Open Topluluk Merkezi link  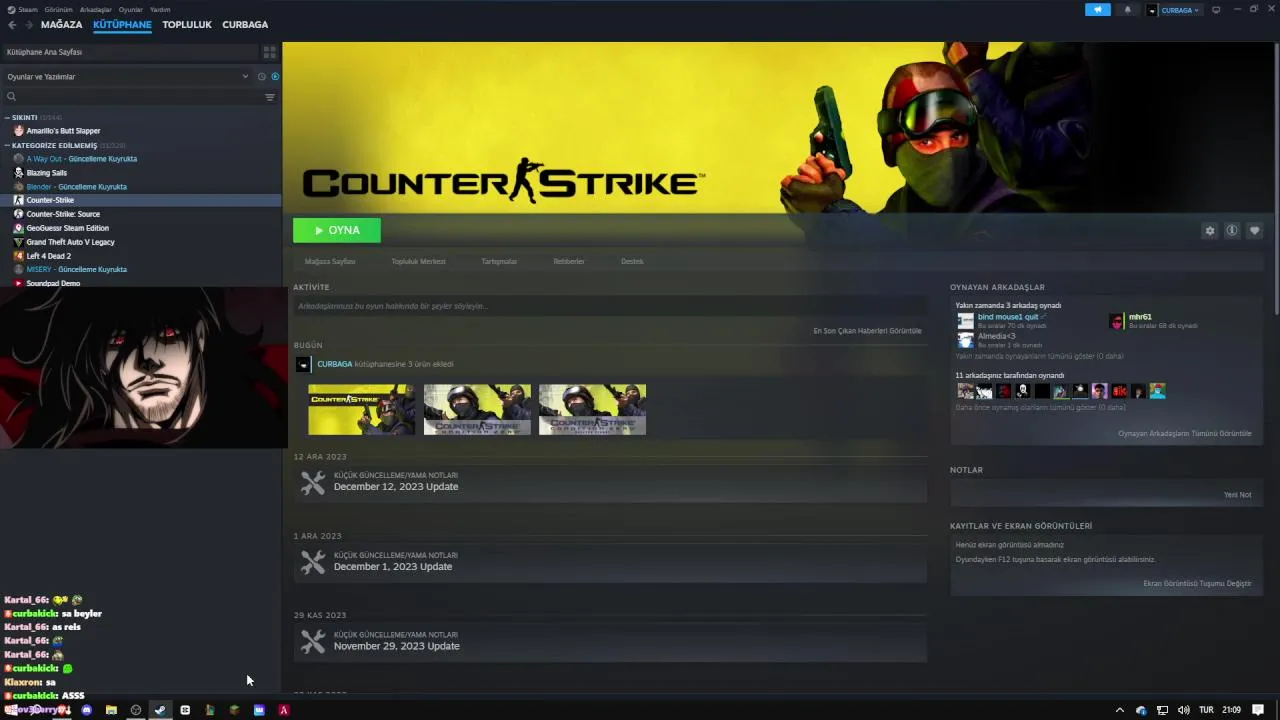pyautogui.click(x=418, y=262)
